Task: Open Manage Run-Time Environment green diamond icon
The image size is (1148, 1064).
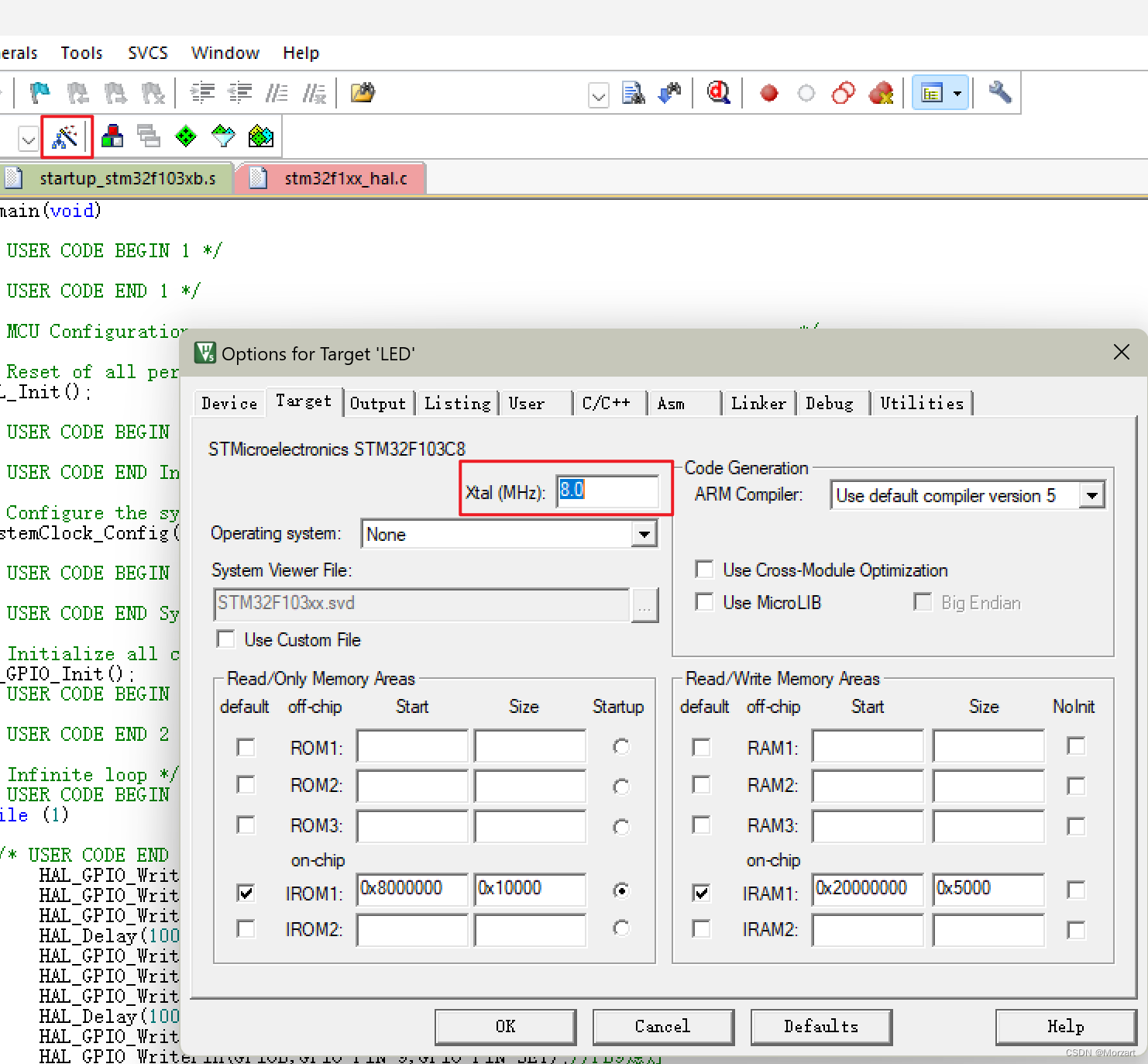Action: (186, 136)
